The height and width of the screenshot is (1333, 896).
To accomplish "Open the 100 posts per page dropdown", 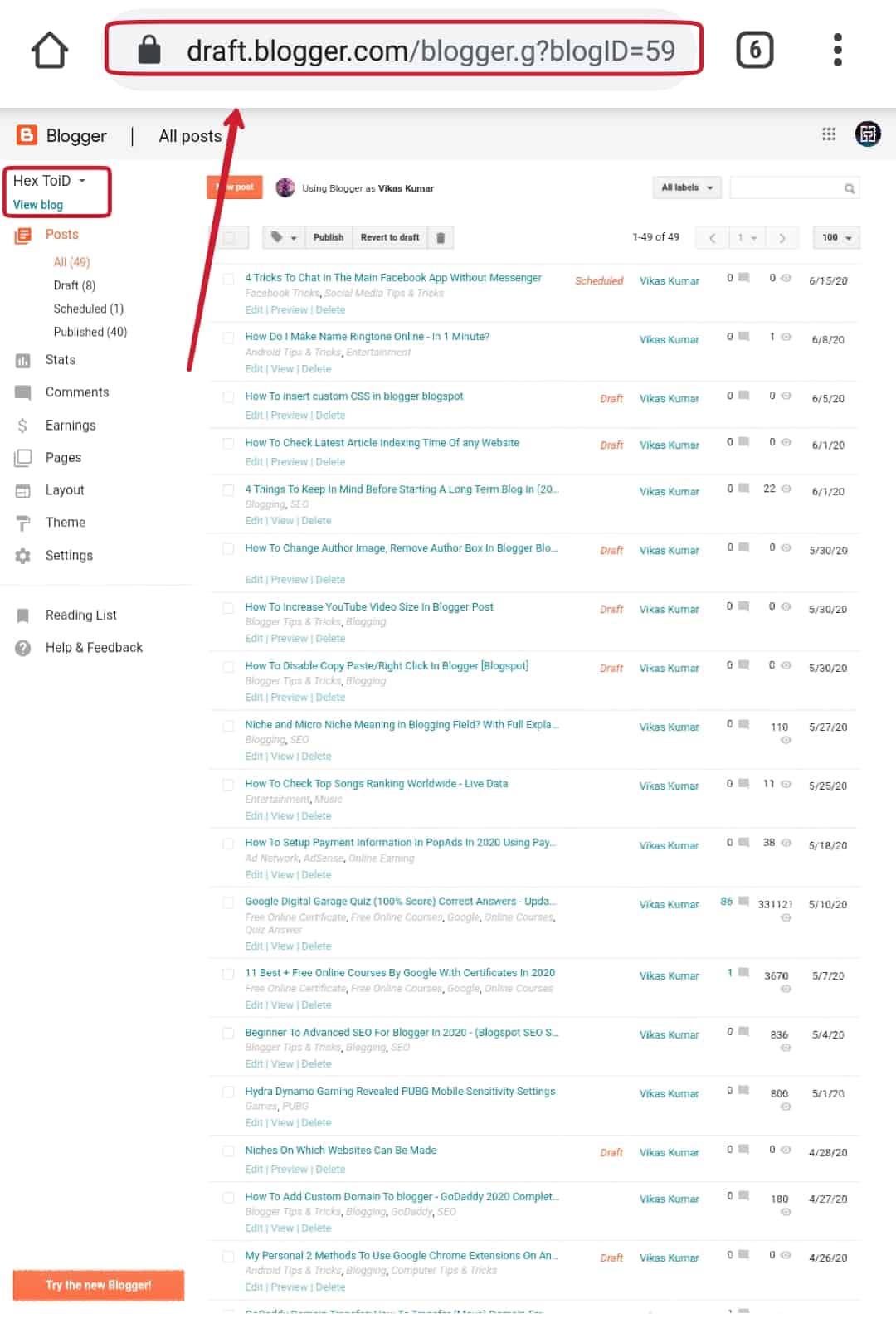I will coord(836,237).
